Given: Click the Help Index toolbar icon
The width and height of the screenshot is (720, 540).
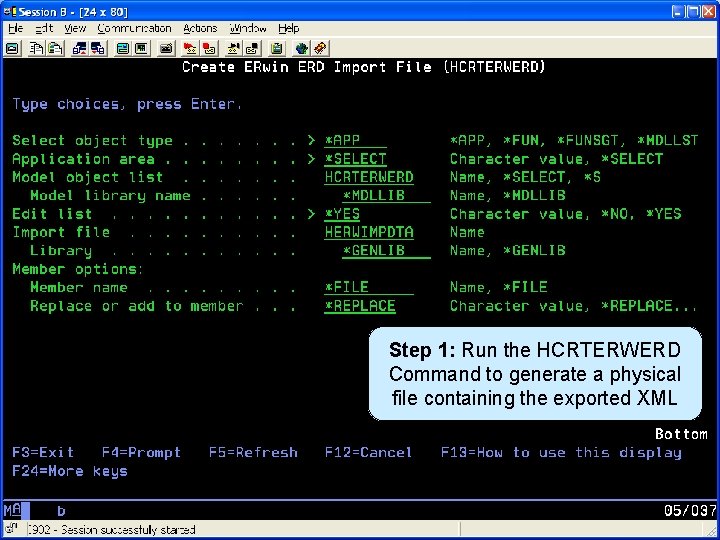Looking at the screenshot, I should 320,48.
